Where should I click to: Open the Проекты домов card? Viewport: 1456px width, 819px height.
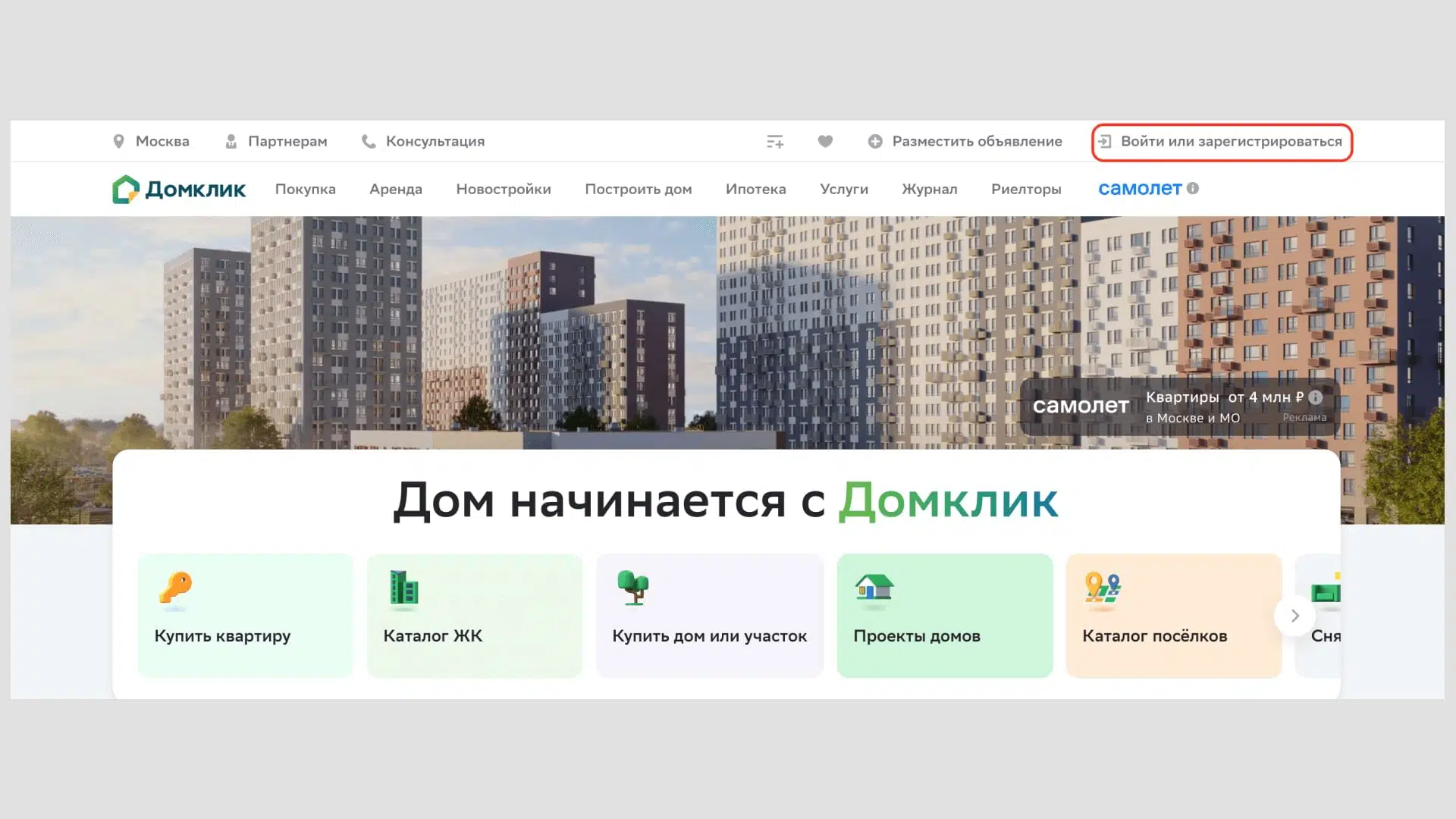(x=945, y=616)
